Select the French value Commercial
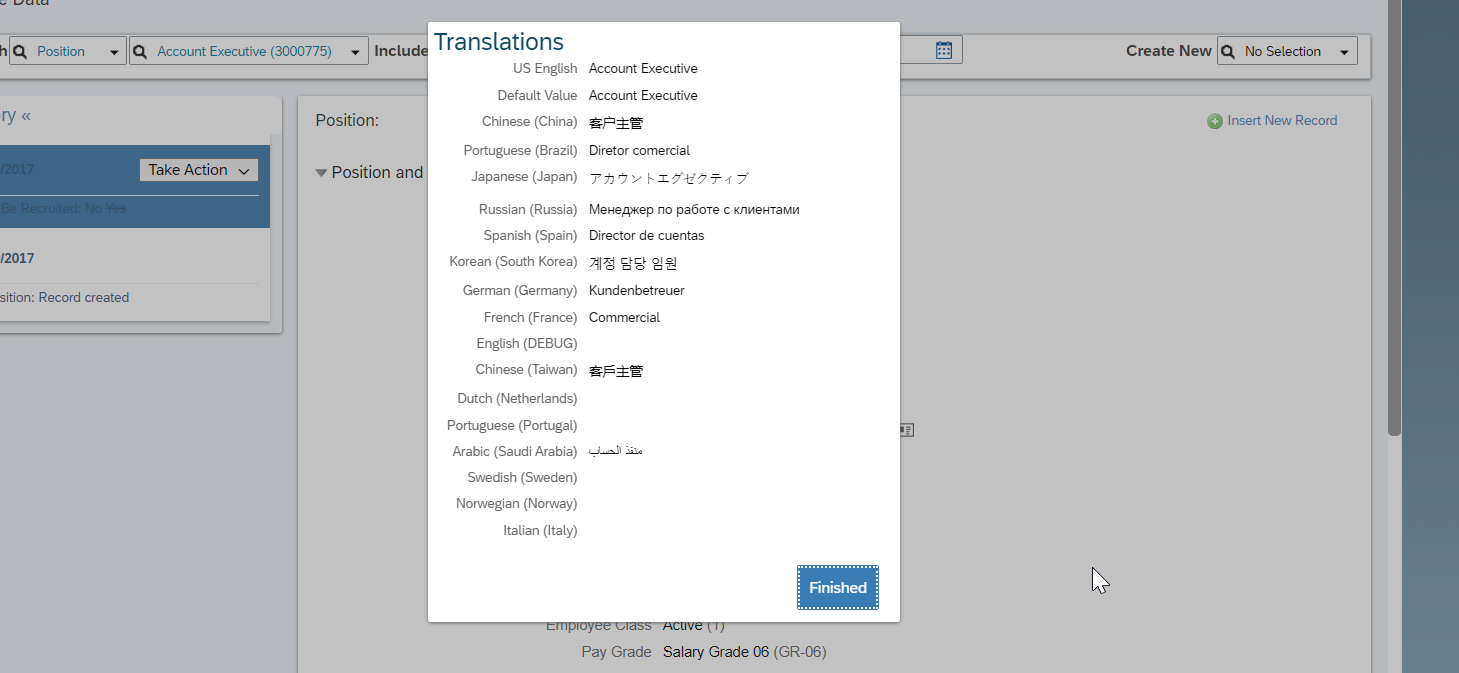This screenshot has width=1459, height=673. click(x=624, y=318)
